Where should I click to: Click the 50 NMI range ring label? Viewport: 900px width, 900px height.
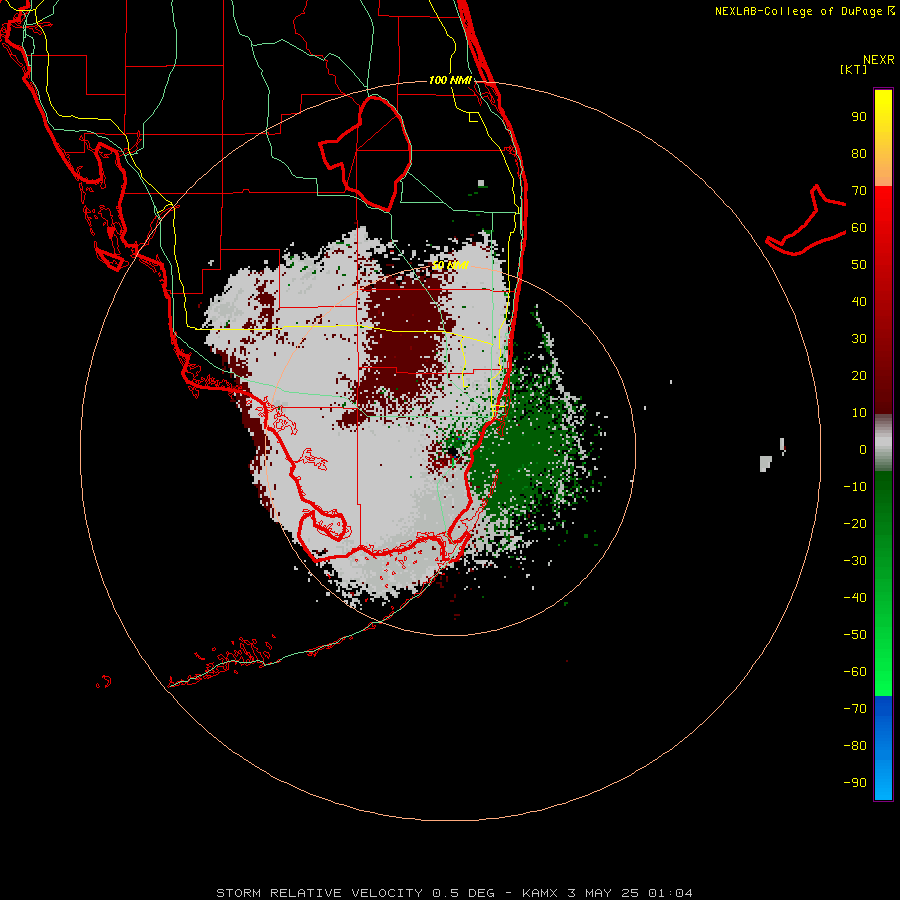tap(451, 265)
